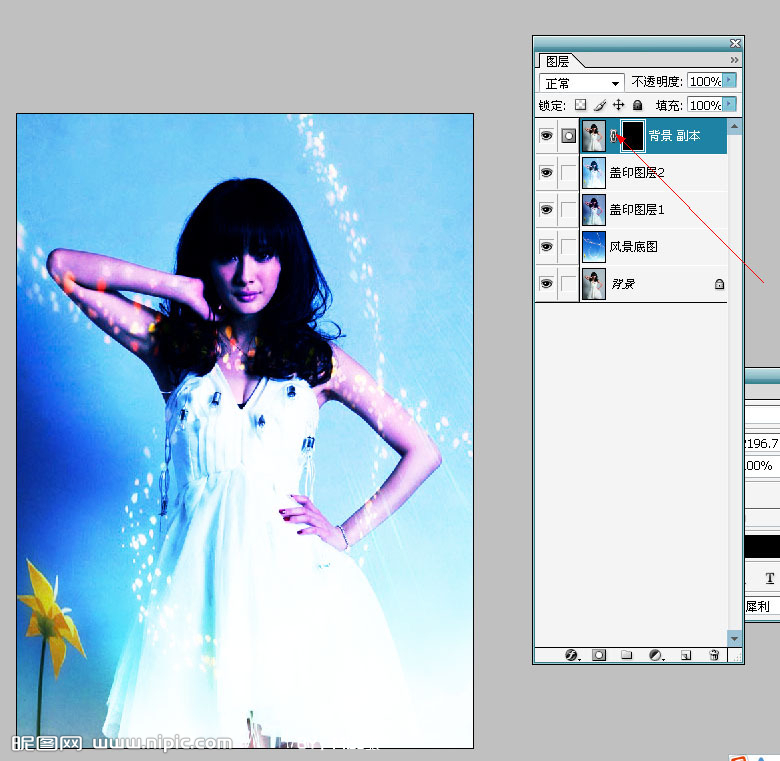Image resolution: width=780 pixels, height=761 pixels.
Task: Hide the 盖印图层2 layer
Action: click(546, 173)
